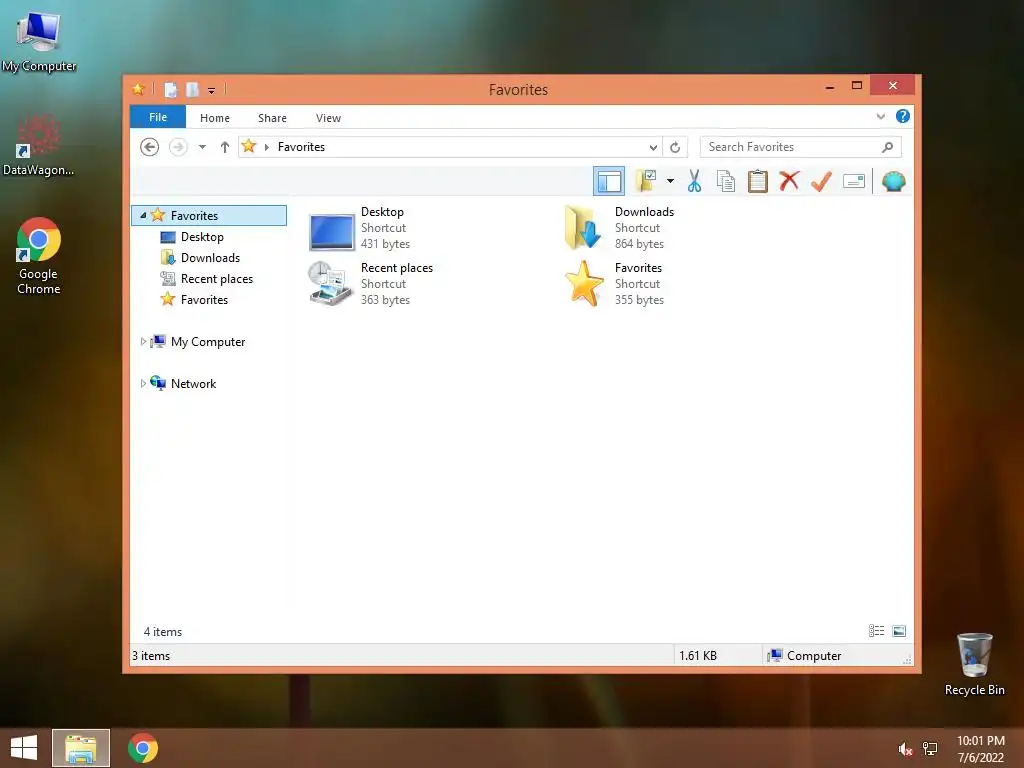Viewport: 1024px width, 768px height.
Task: Go back with the Back arrow button
Action: pyautogui.click(x=150, y=147)
